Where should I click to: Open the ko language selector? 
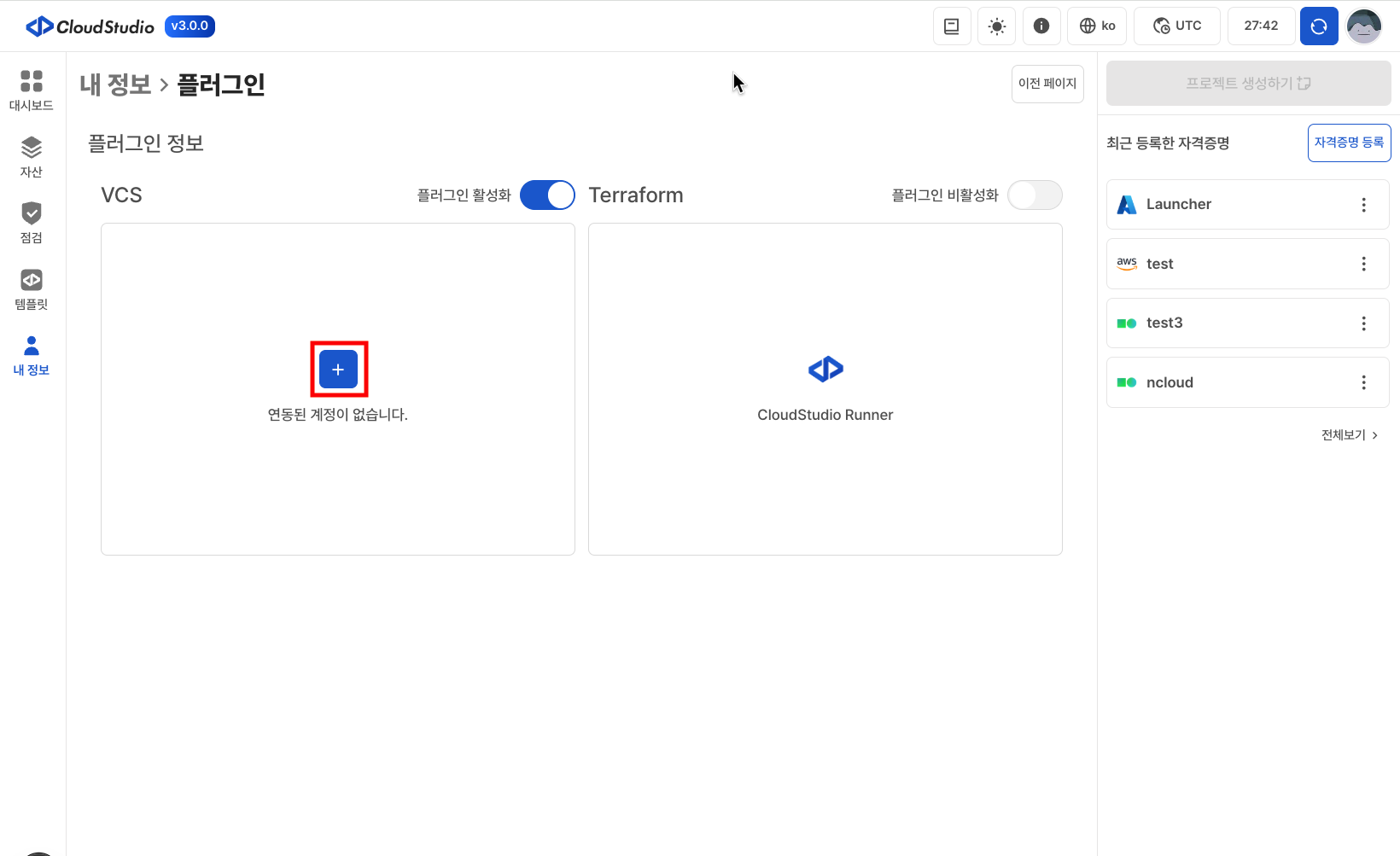tap(1097, 26)
